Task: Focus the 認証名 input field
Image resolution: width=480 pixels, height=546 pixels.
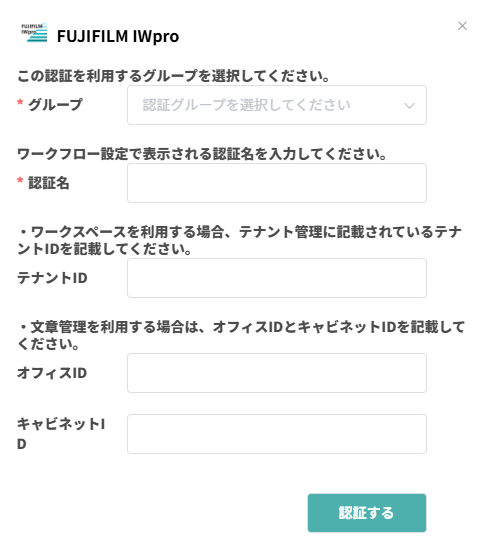Action: coord(277,183)
